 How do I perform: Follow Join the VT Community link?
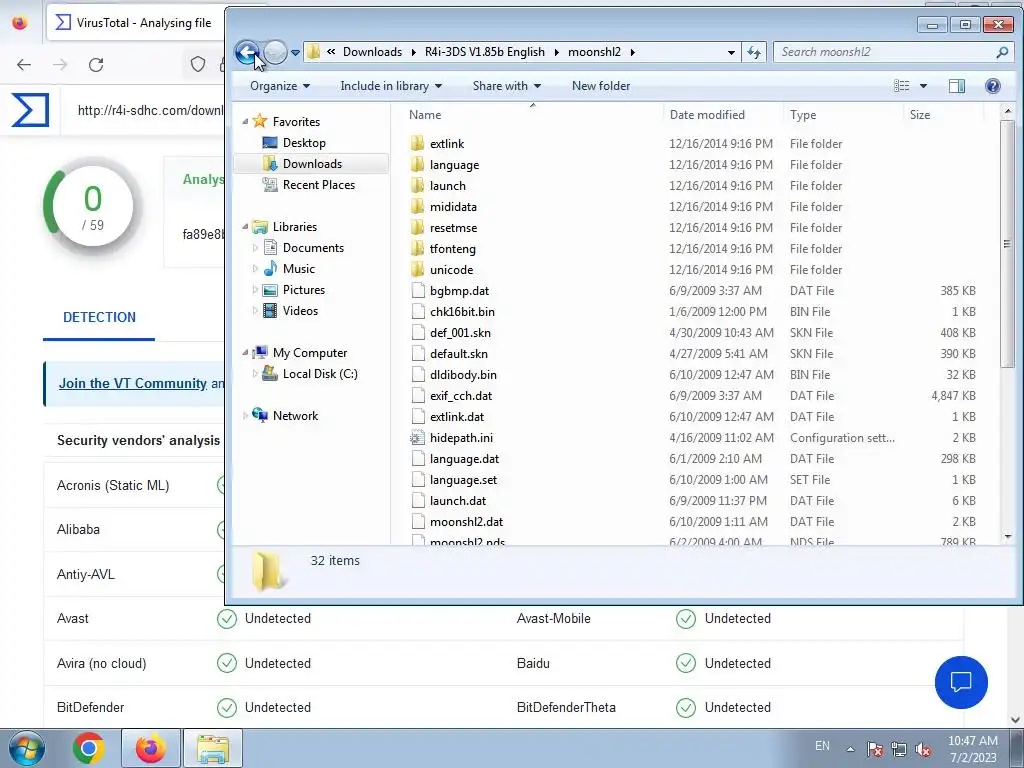(133, 383)
